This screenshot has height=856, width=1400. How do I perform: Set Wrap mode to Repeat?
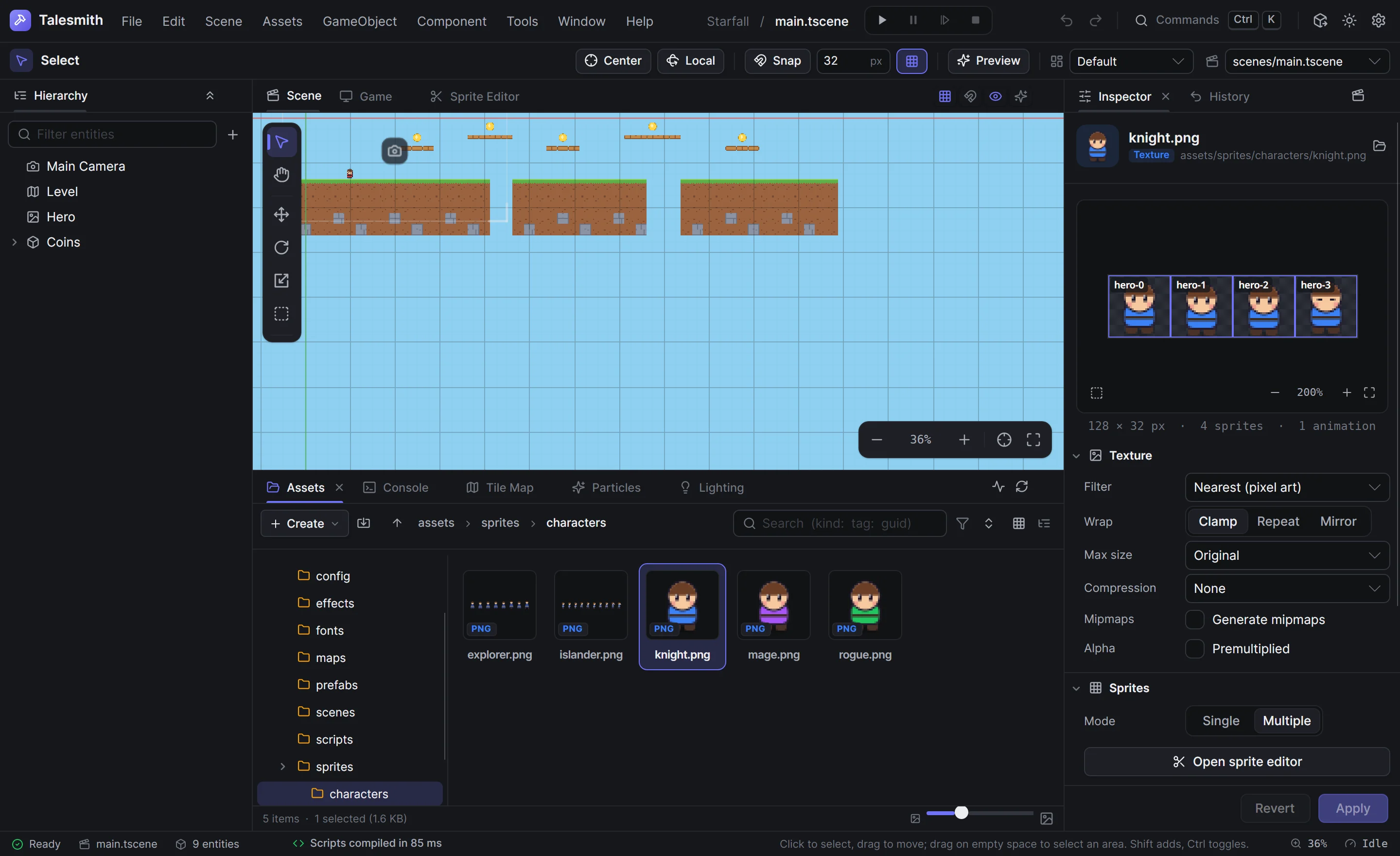coord(1277,521)
